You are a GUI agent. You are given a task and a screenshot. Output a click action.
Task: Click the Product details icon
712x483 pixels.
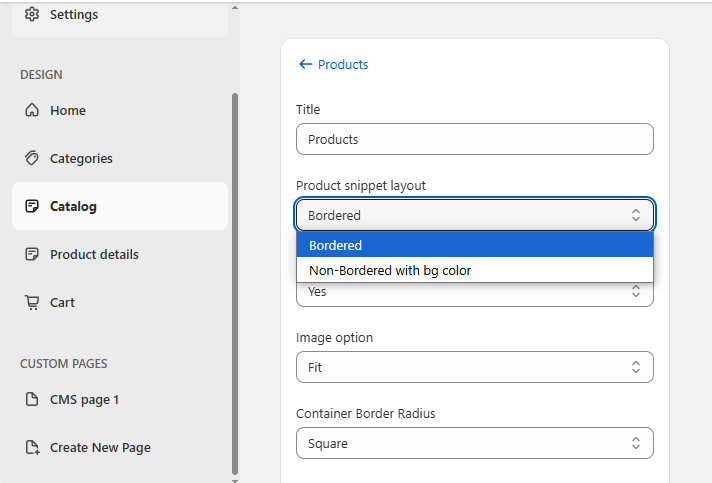(32, 254)
